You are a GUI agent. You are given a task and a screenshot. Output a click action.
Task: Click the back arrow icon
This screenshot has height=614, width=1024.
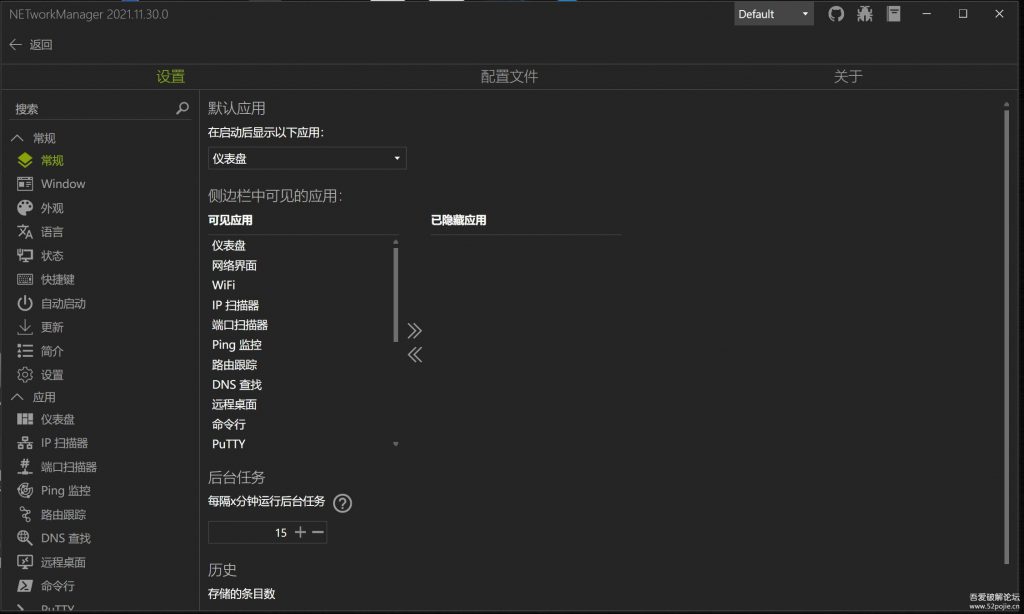pyautogui.click(x=16, y=44)
